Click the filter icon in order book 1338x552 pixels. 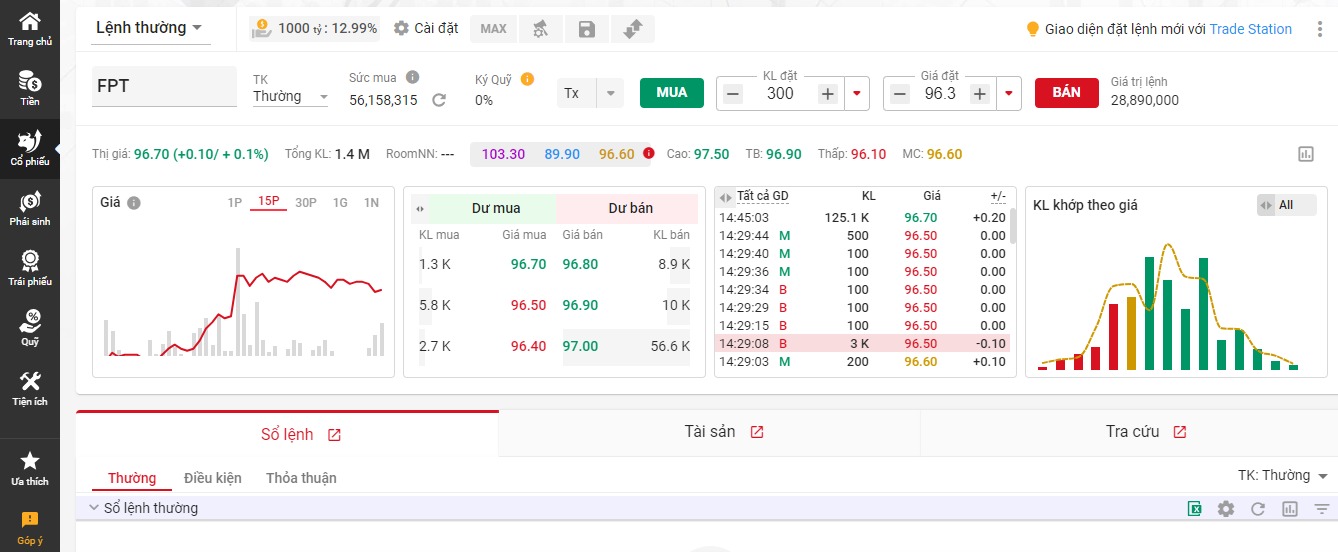point(1321,509)
